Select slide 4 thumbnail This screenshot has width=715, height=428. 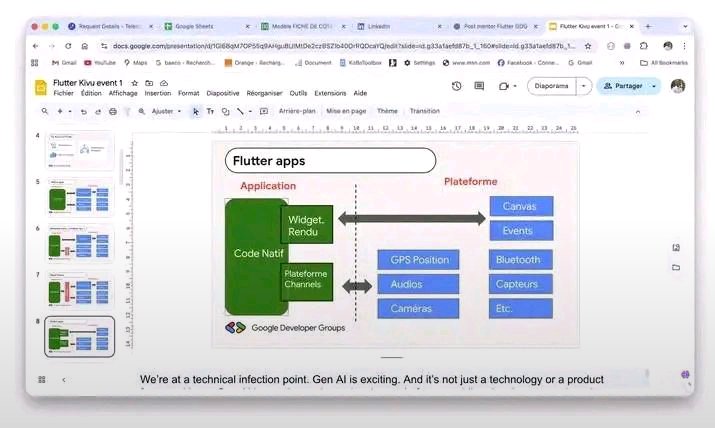pos(80,150)
